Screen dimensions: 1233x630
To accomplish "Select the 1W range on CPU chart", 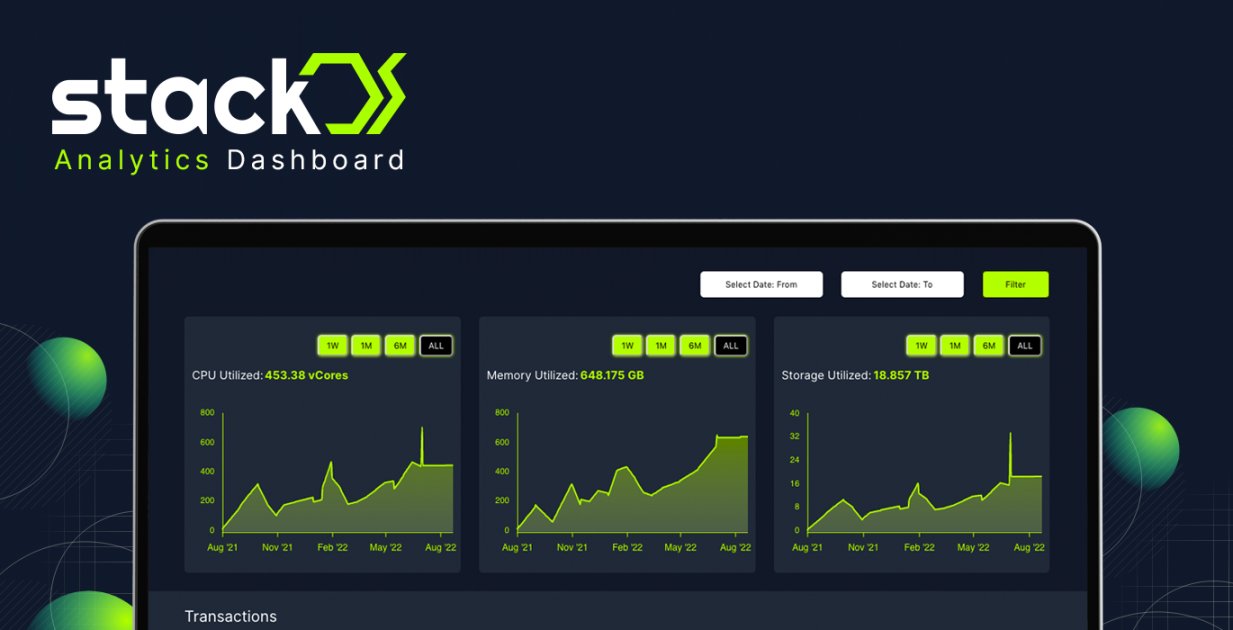I will pyautogui.click(x=331, y=345).
